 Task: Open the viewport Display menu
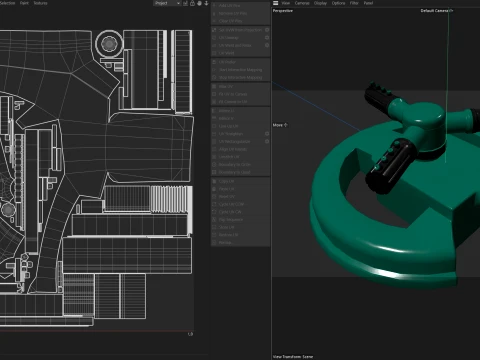tap(320, 3)
